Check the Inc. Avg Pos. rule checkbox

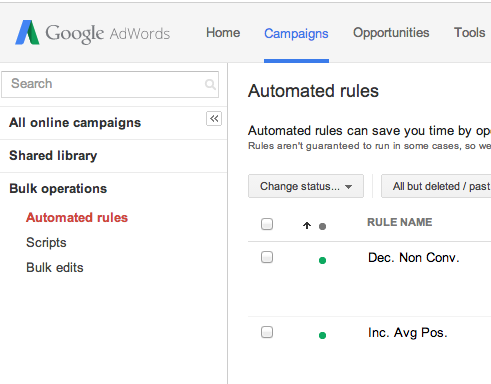coord(267,332)
